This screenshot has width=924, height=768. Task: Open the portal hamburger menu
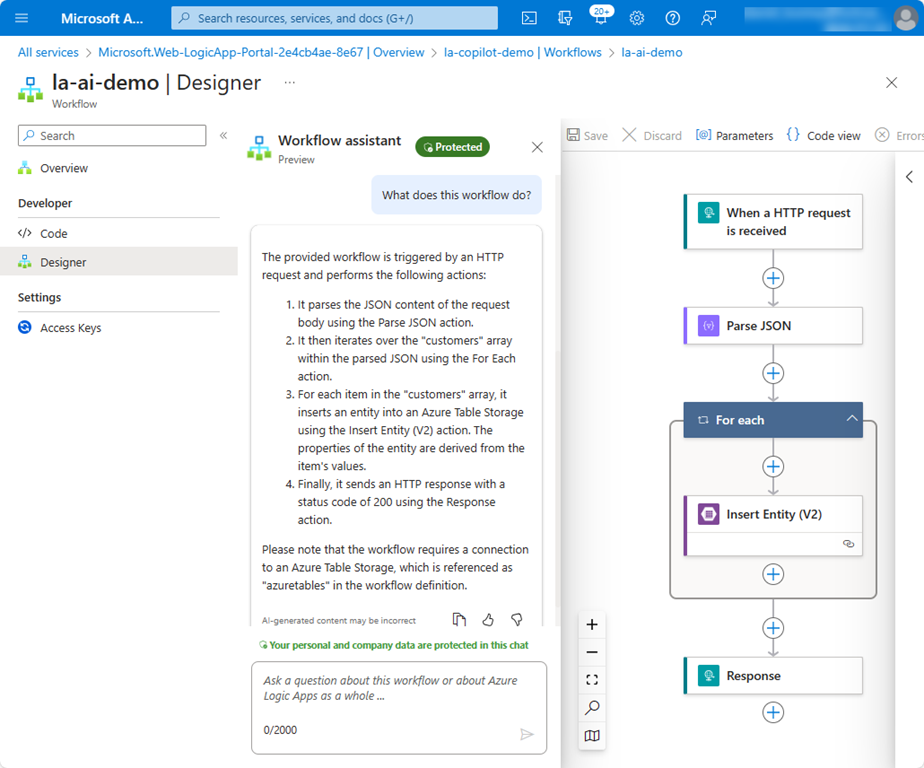point(22,18)
